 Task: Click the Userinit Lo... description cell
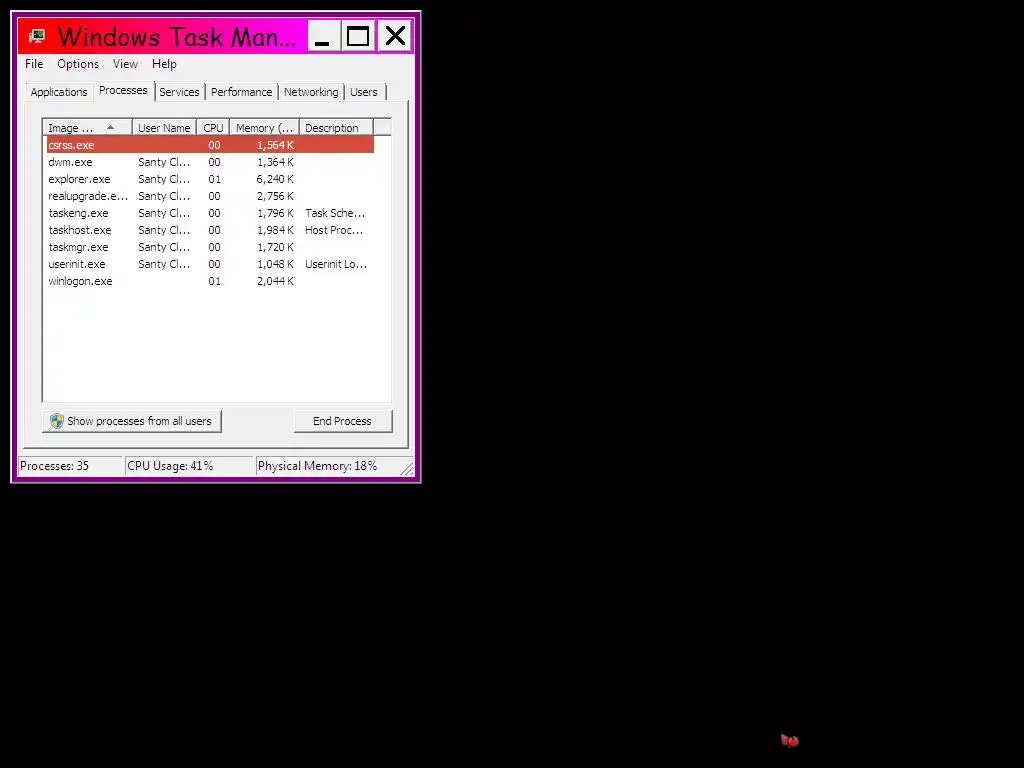point(336,264)
